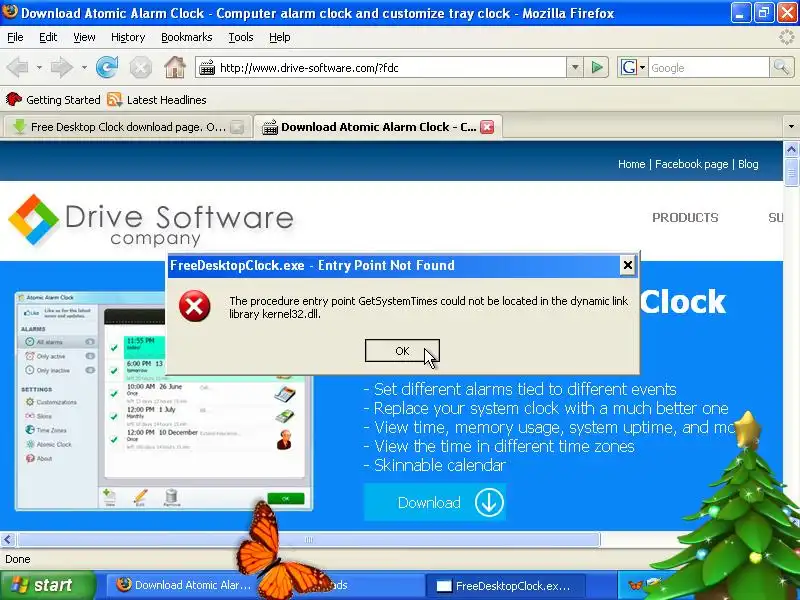Viewport: 800px width, 600px height.
Task: Open the Home link on the page
Action: click(631, 164)
